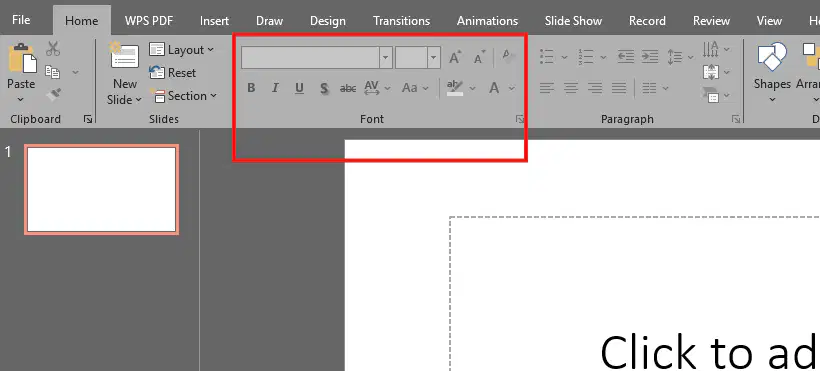Click Clear All Formatting icon
The image size is (820, 371).
[507, 56]
